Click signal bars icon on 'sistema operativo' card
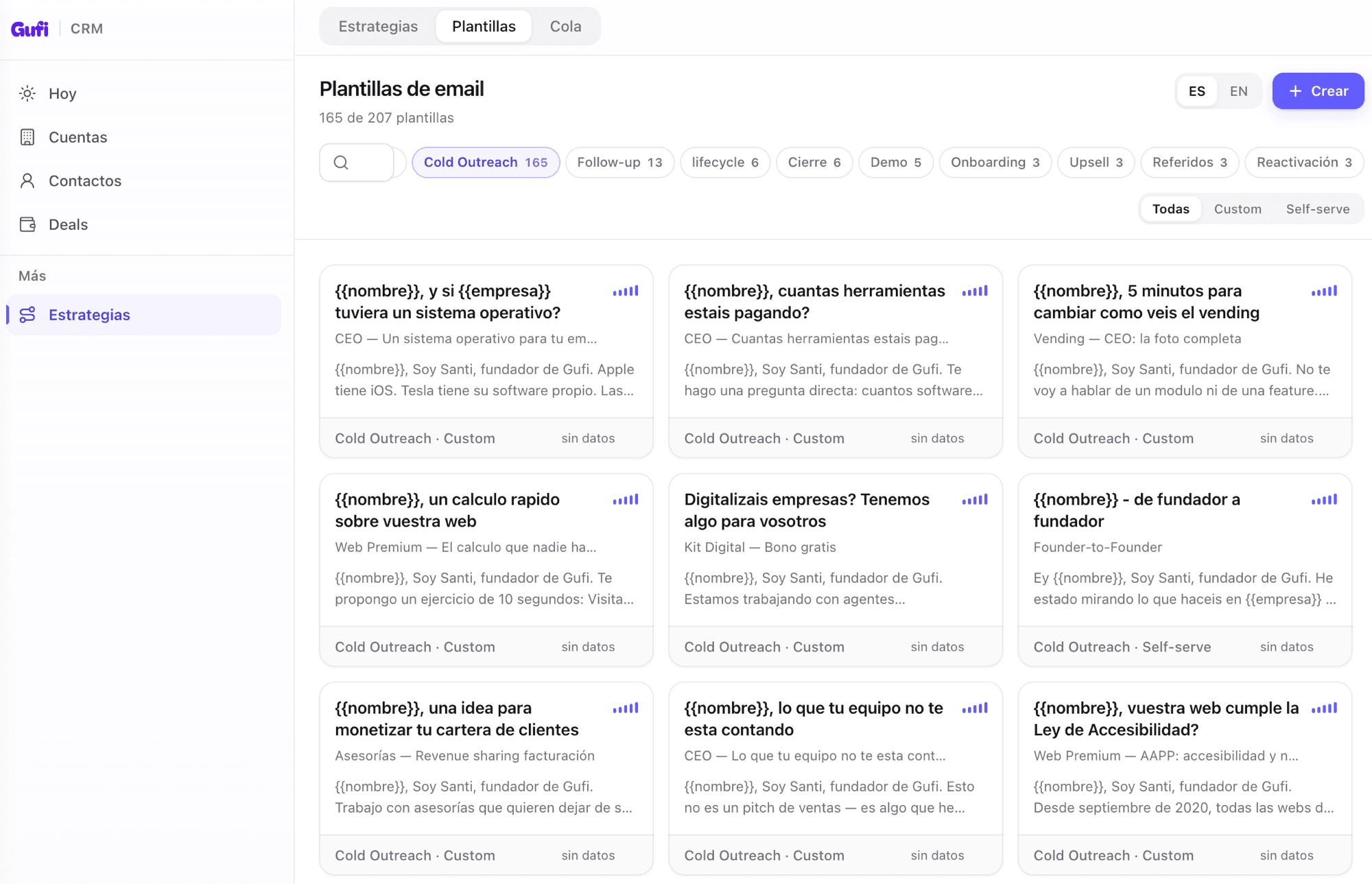The width and height of the screenshot is (1372, 884). 626,291
